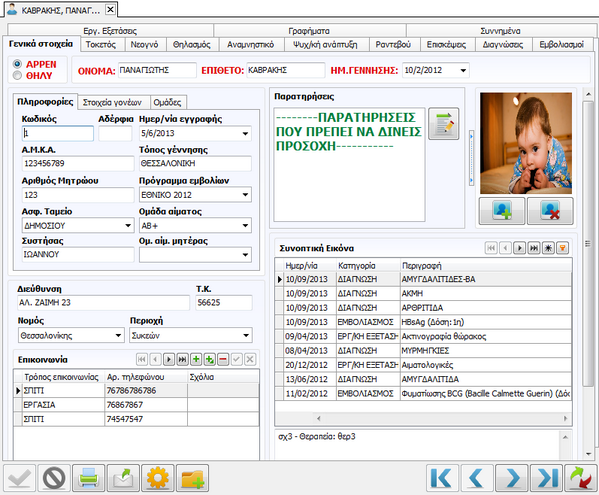
Task: Add patient photo with blue plus icon
Action: pyautogui.click(x=502, y=211)
